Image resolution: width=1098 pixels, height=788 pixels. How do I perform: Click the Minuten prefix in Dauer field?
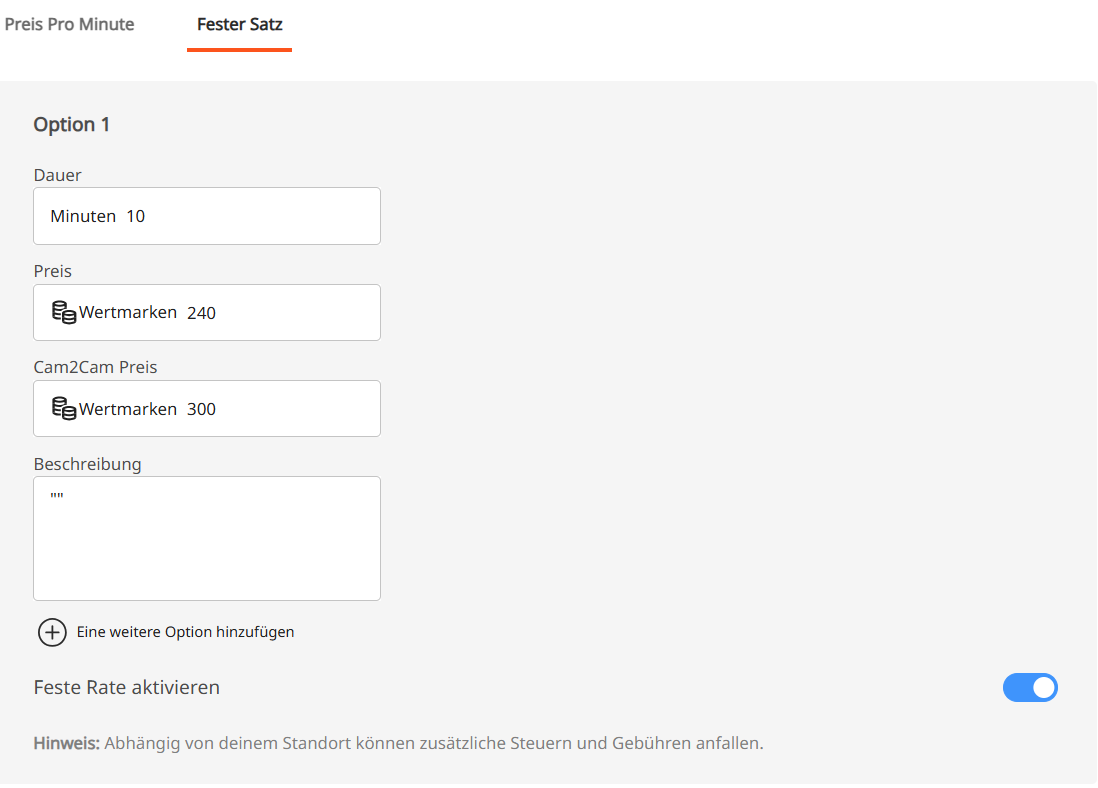tap(83, 216)
